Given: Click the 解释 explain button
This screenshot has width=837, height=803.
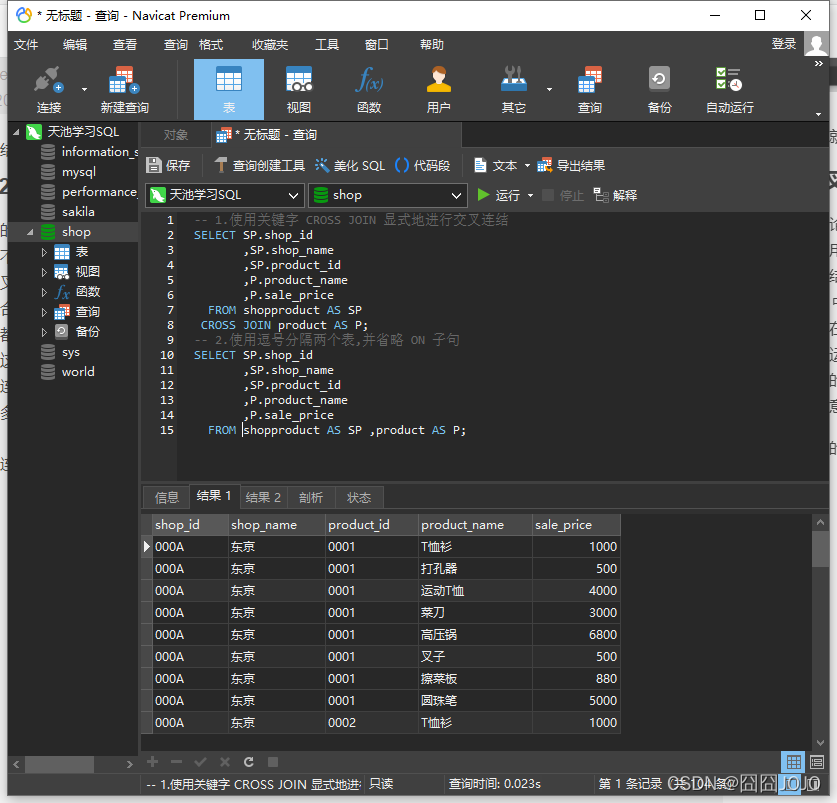Looking at the screenshot, I should (615, 195).
